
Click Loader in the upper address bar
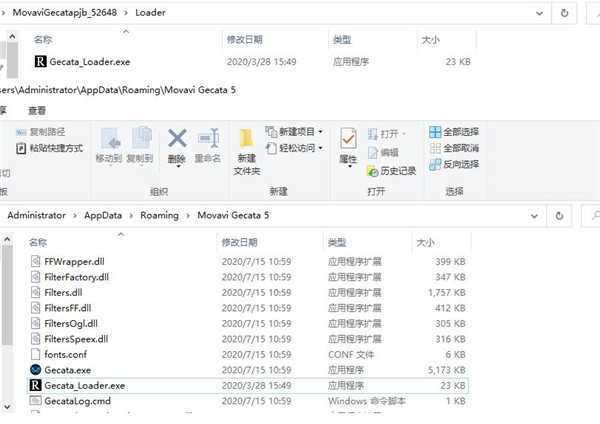pos(150,13)
